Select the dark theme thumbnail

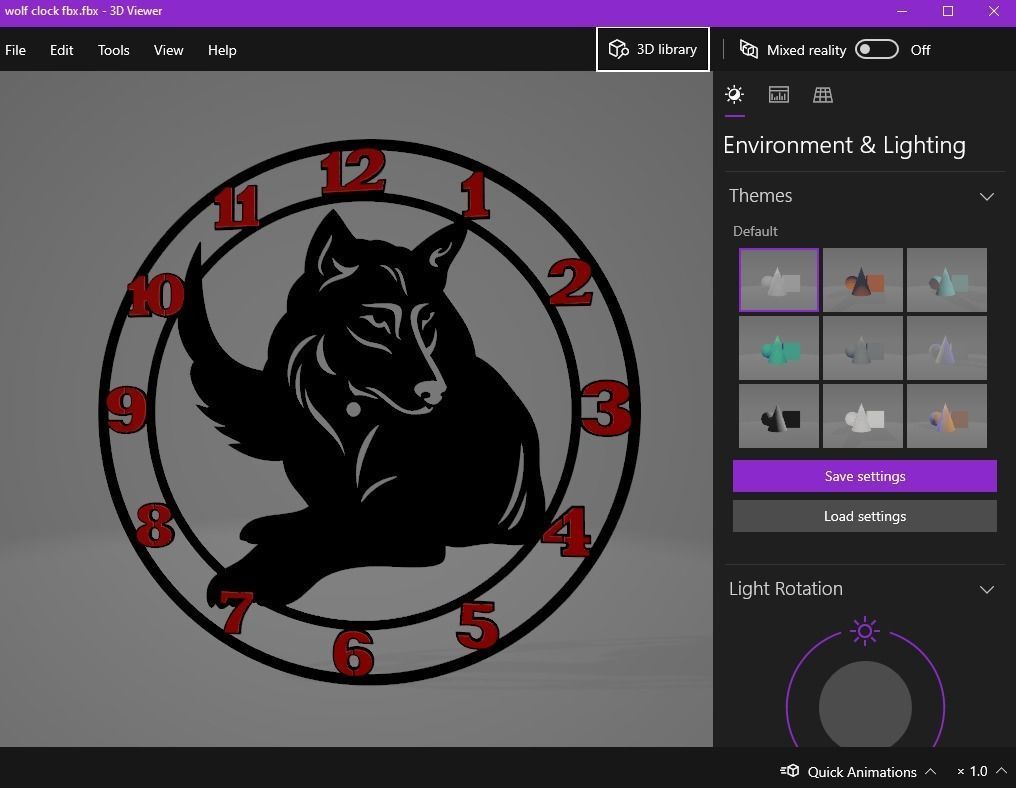(x=778, y=415)
